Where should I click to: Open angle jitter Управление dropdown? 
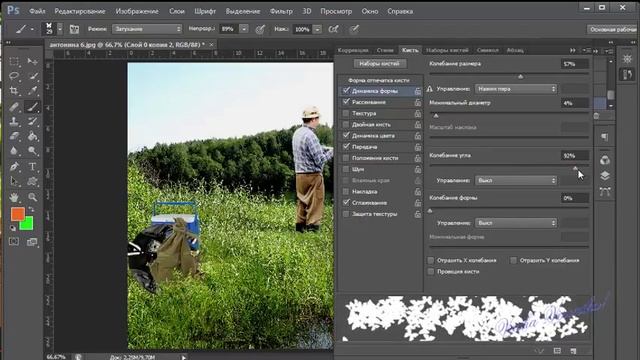[516, 180]
